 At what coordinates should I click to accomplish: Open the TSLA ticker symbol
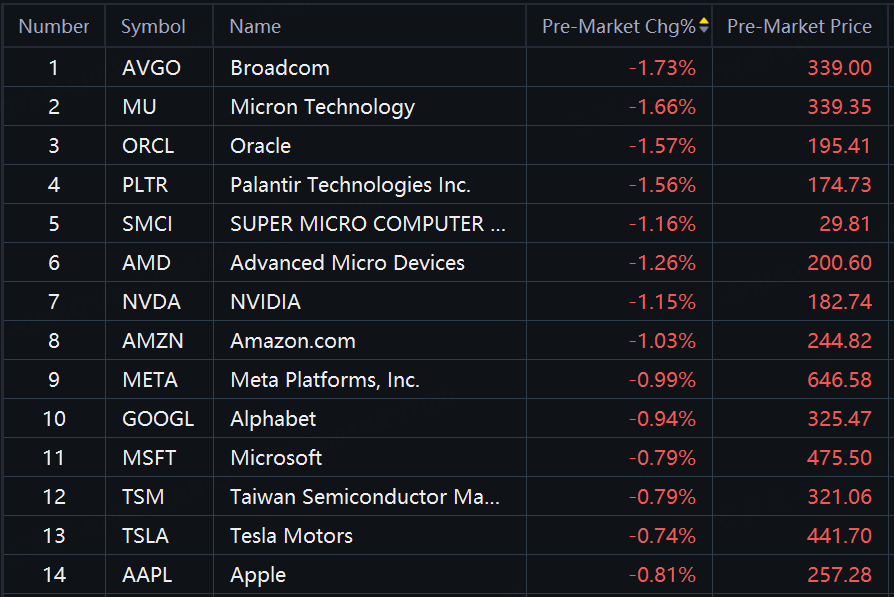point(145,536)
